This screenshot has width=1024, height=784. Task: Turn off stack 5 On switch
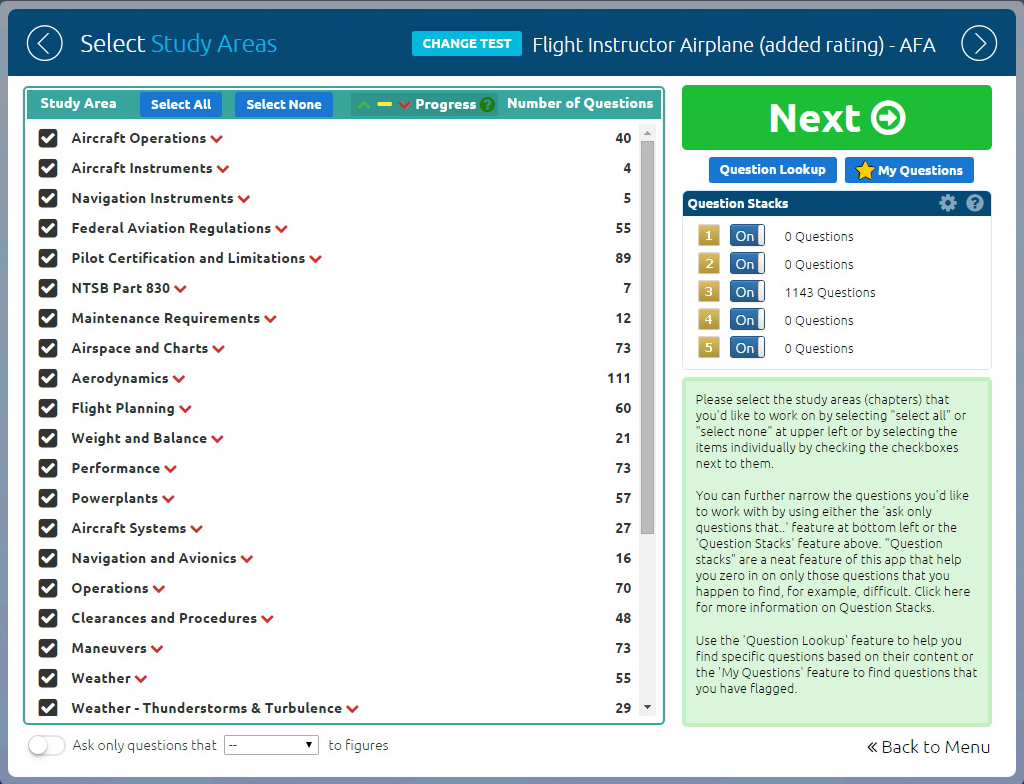click(x=747, y=348)
